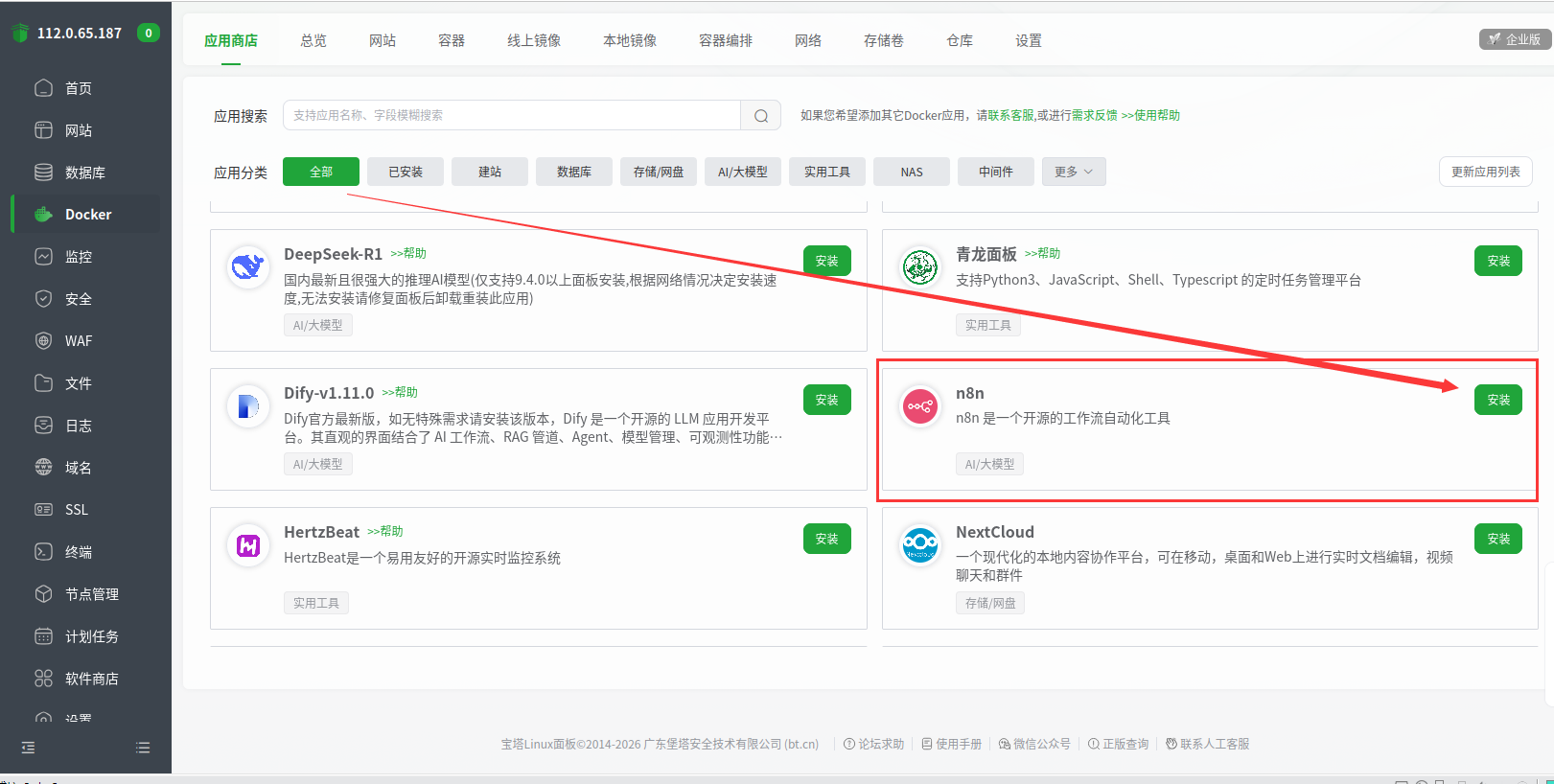Click the DeepSeek-R1 whale icon
The image size is (1554, 784).
click(248, 267)
